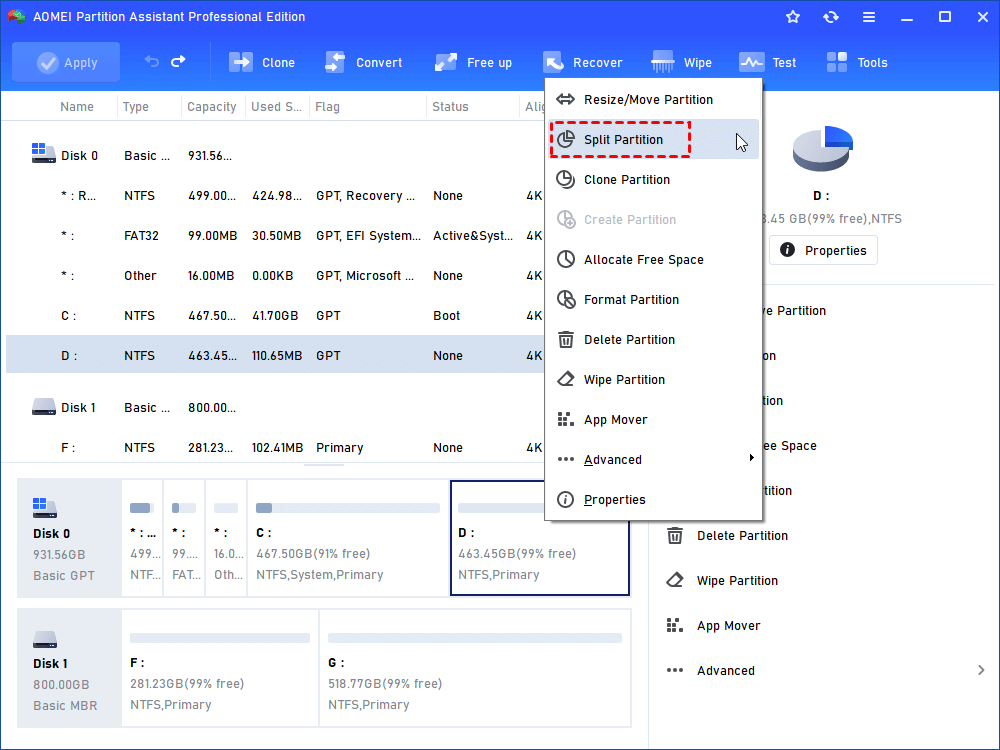Click the trash icon beside Delete Partition in menu

(566, 339)
